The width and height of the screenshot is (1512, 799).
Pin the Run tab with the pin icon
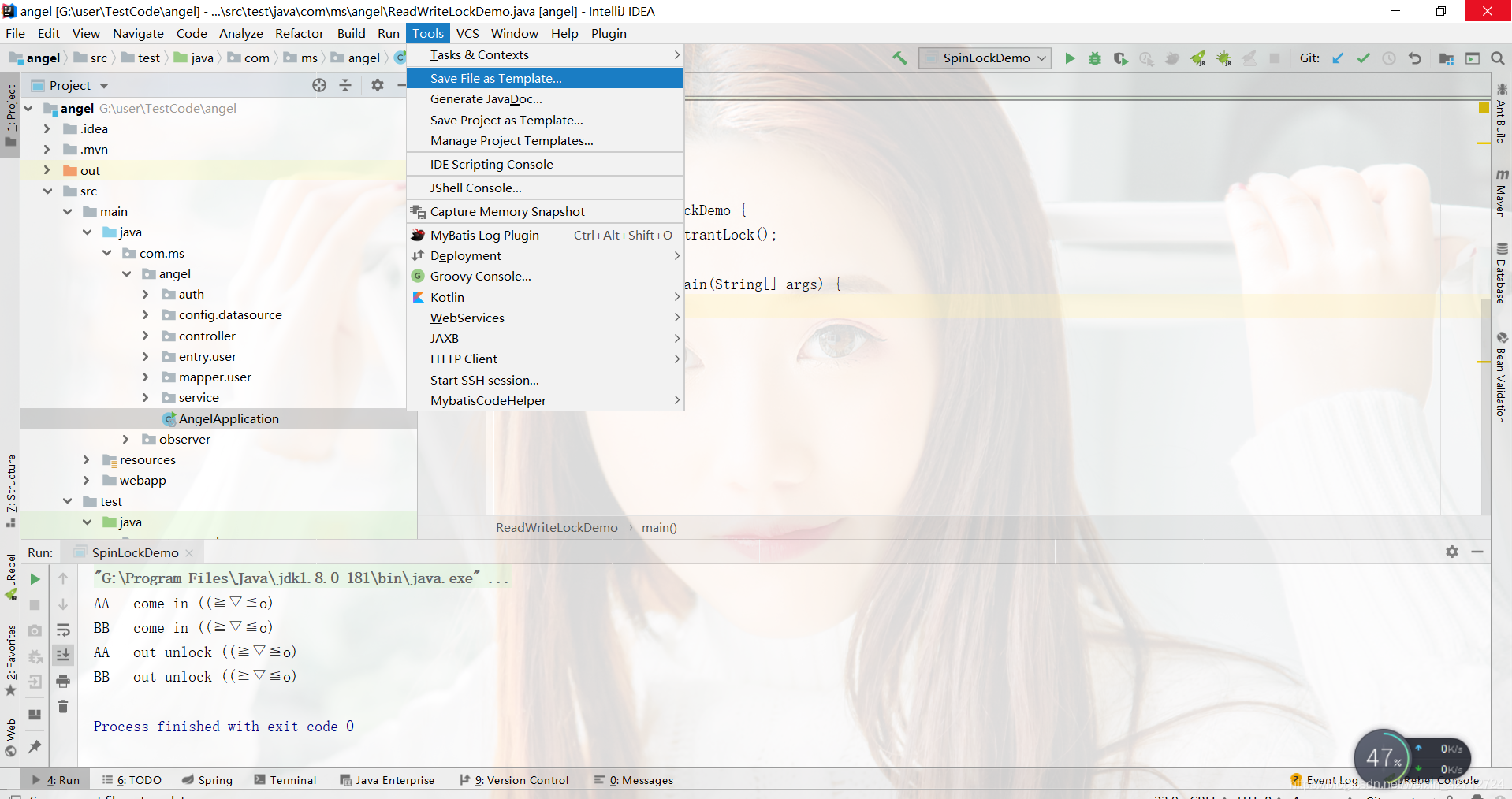[35, 746]
